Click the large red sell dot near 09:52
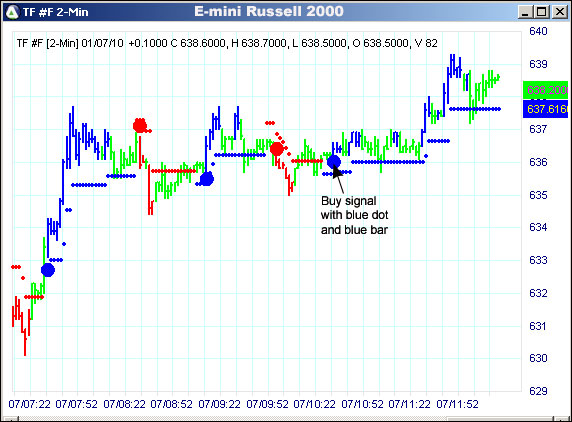The image size is (572, 422). [277, 149]
